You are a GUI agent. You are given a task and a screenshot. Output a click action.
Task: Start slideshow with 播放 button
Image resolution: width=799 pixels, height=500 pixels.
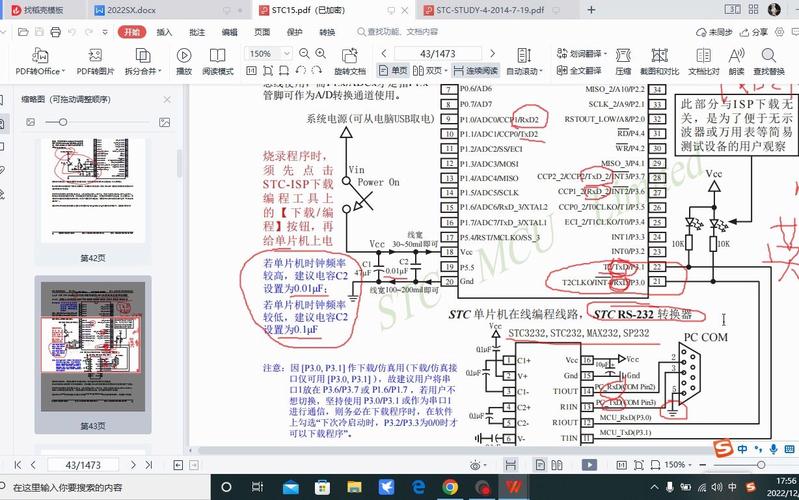point(183,61)
